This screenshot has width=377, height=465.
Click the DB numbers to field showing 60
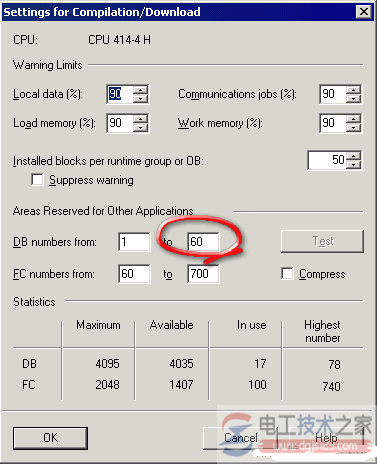click(203, 242)
